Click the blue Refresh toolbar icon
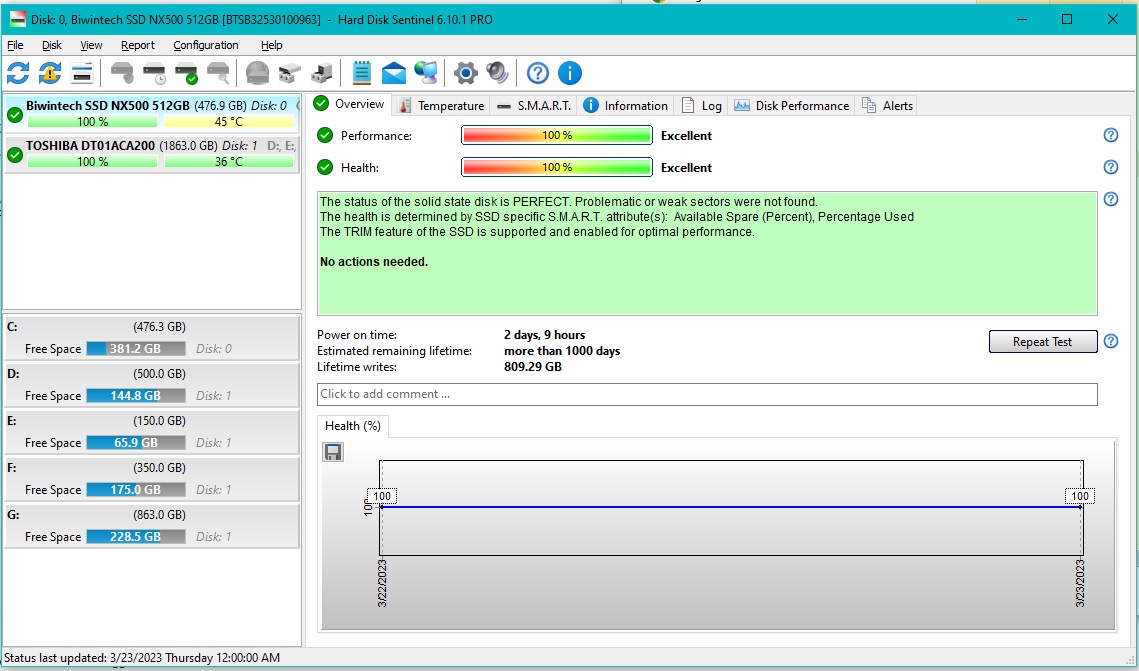The height and width of the screenshot is (671, 1139). (x=18, y=73)
